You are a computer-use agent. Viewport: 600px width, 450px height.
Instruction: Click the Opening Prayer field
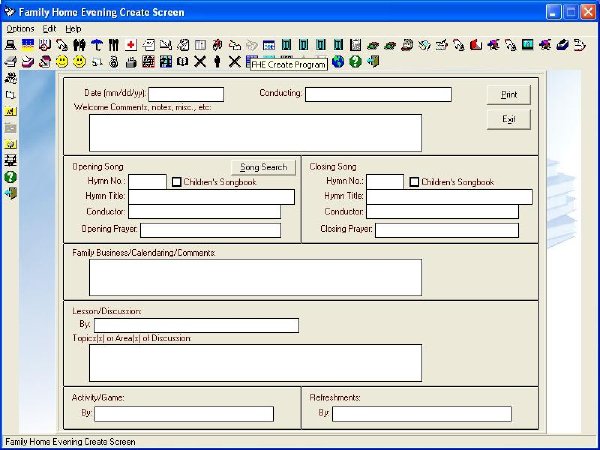pos(210,230)
